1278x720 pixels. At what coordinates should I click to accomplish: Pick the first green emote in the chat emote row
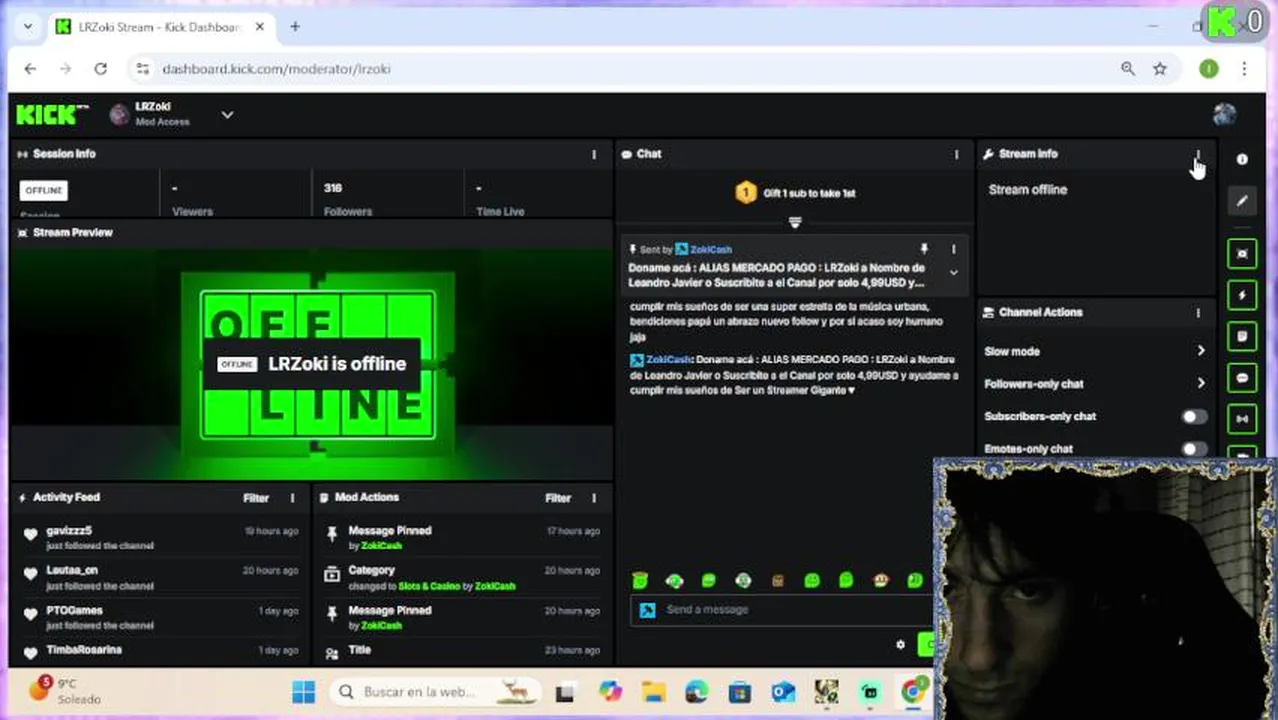[640, 580]
